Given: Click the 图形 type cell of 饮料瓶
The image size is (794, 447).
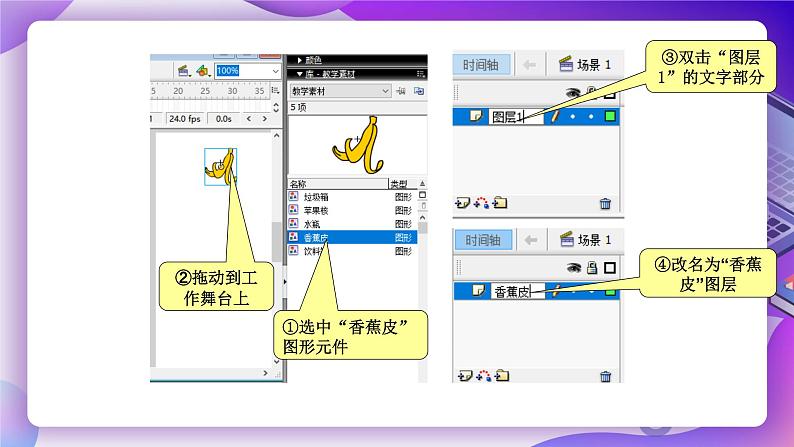Looking at the screenshot, I should [403, 252].
